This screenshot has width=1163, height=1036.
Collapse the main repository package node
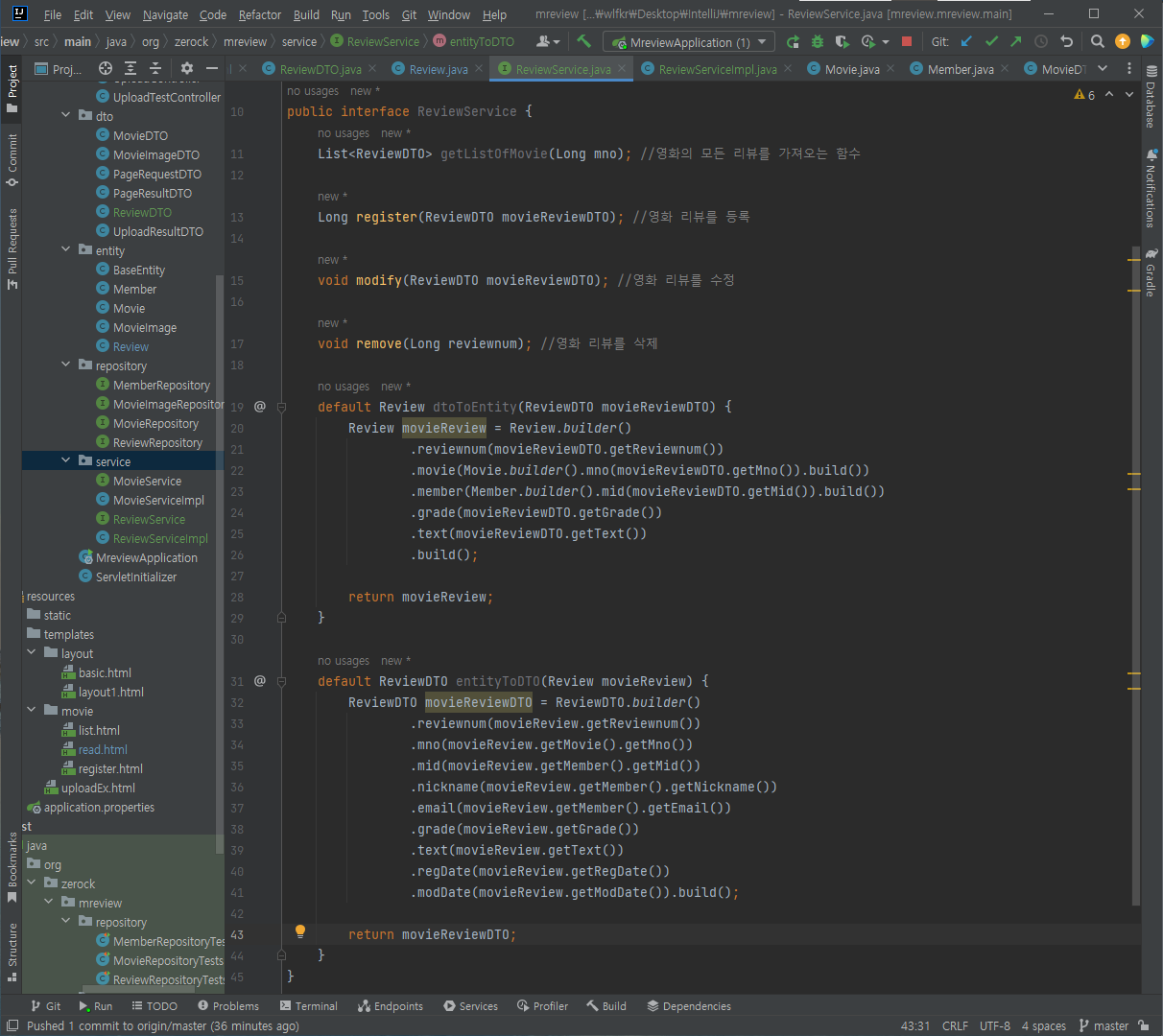66,365
